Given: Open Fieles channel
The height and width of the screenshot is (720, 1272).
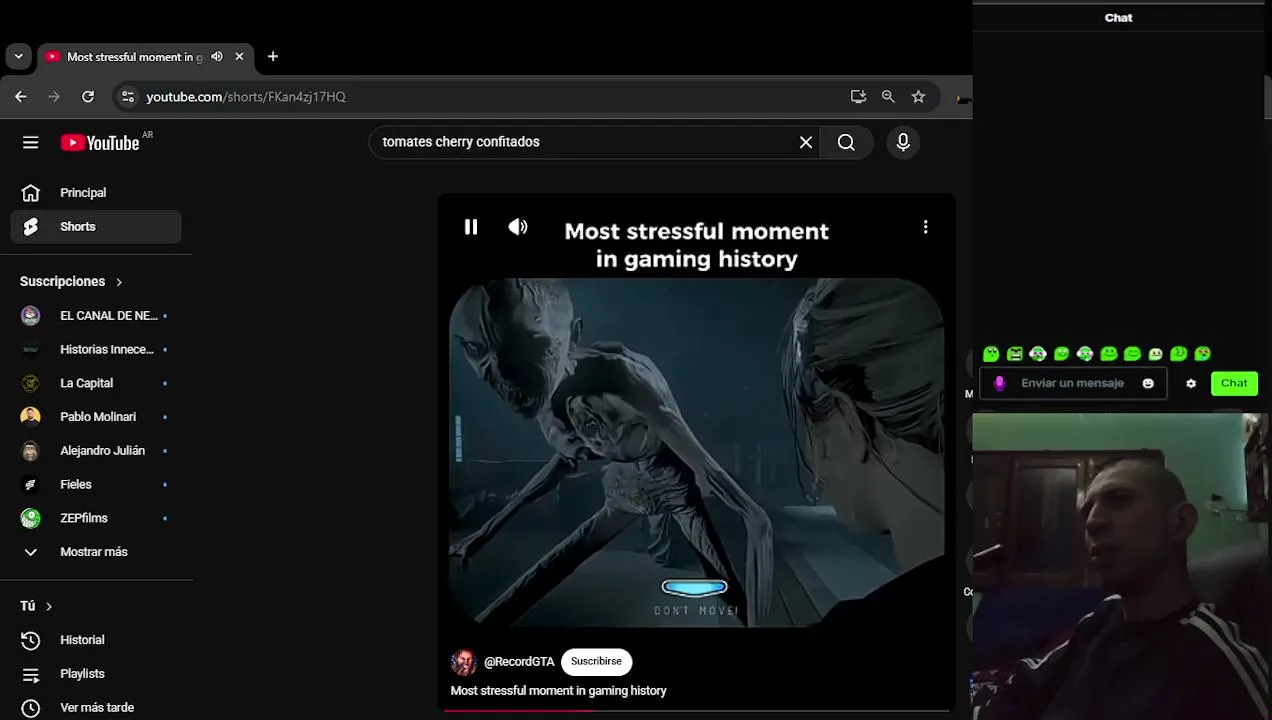Looking at the screenshot, I should point(96,485).
